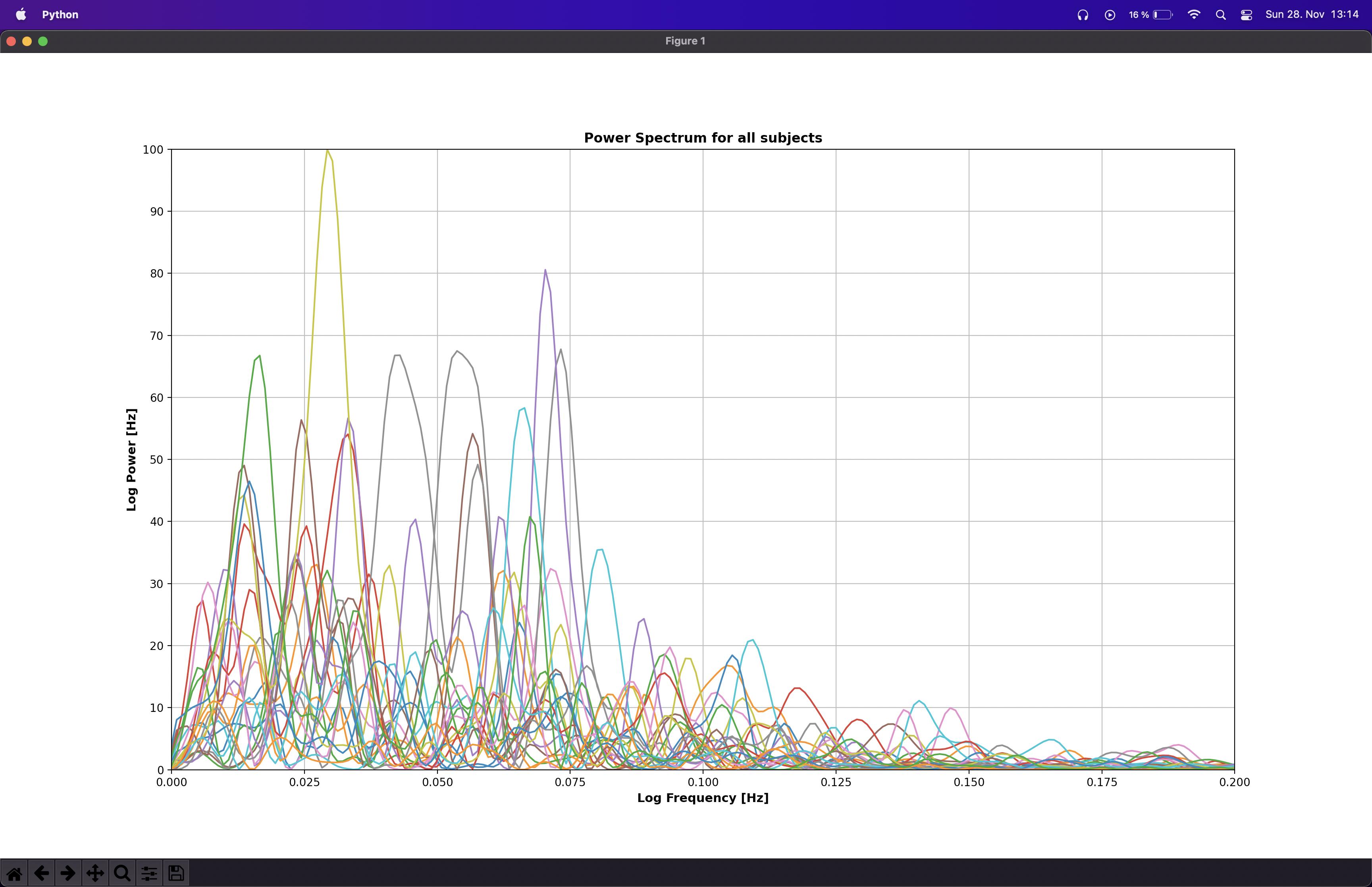This screenshot has height=887, width=1372.
Task: Activate the Zoom to rectangle tool
Action: pos(122,873)
